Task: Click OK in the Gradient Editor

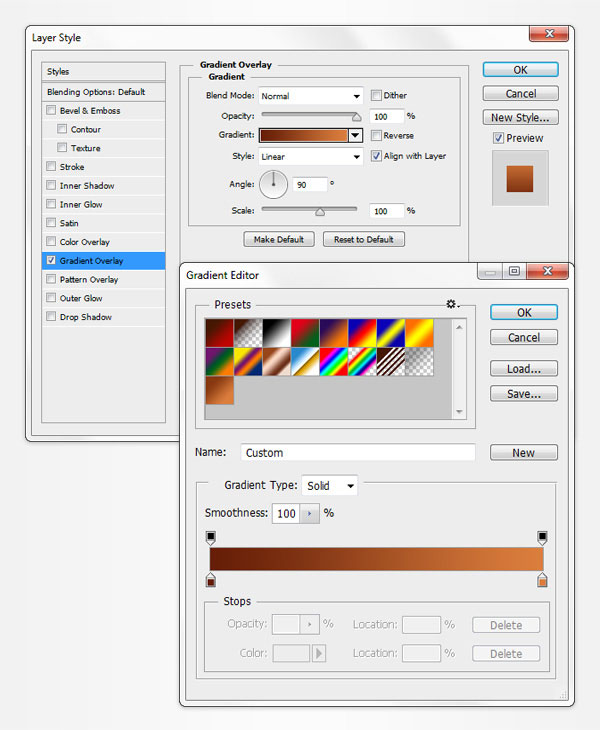Action: click(524, 312)
